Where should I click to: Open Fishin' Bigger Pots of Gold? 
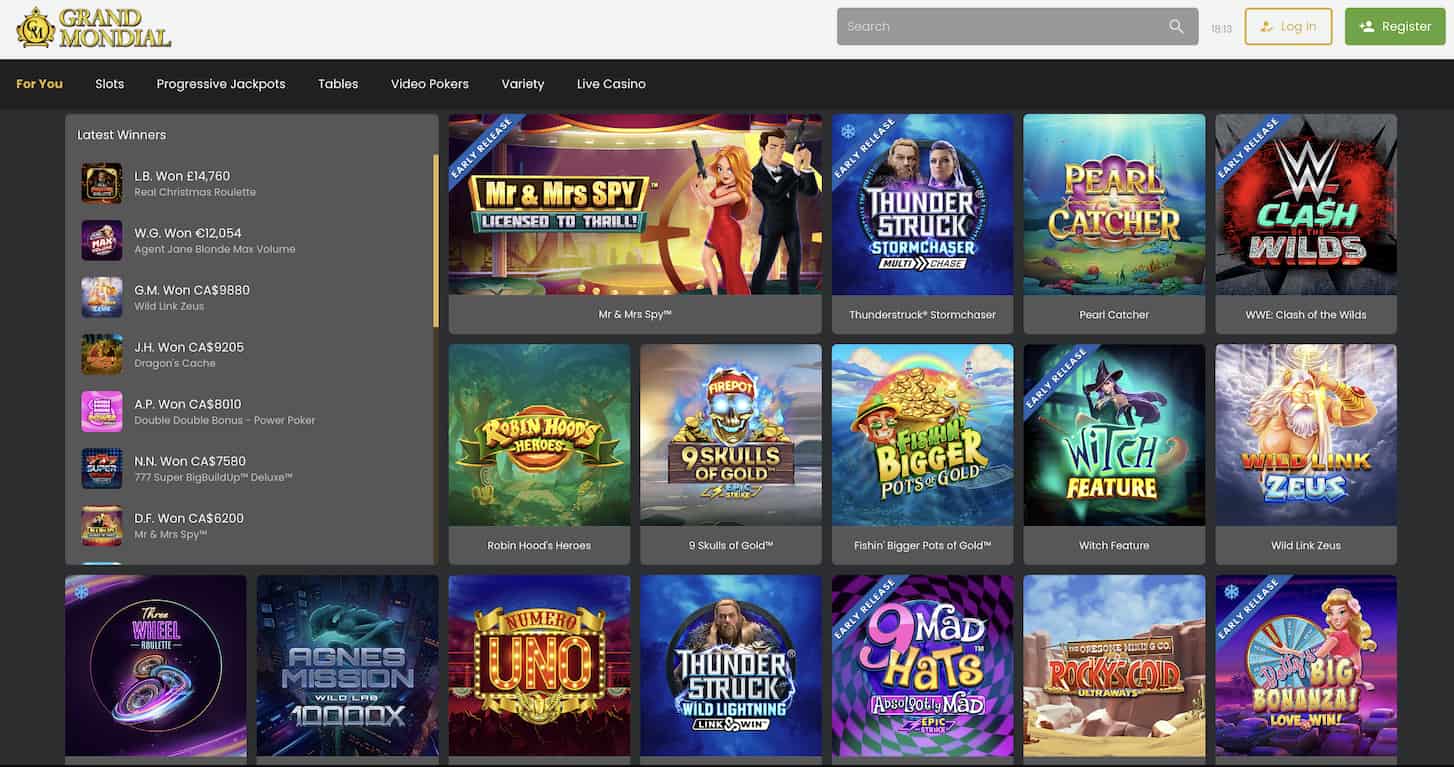point(922,435)
